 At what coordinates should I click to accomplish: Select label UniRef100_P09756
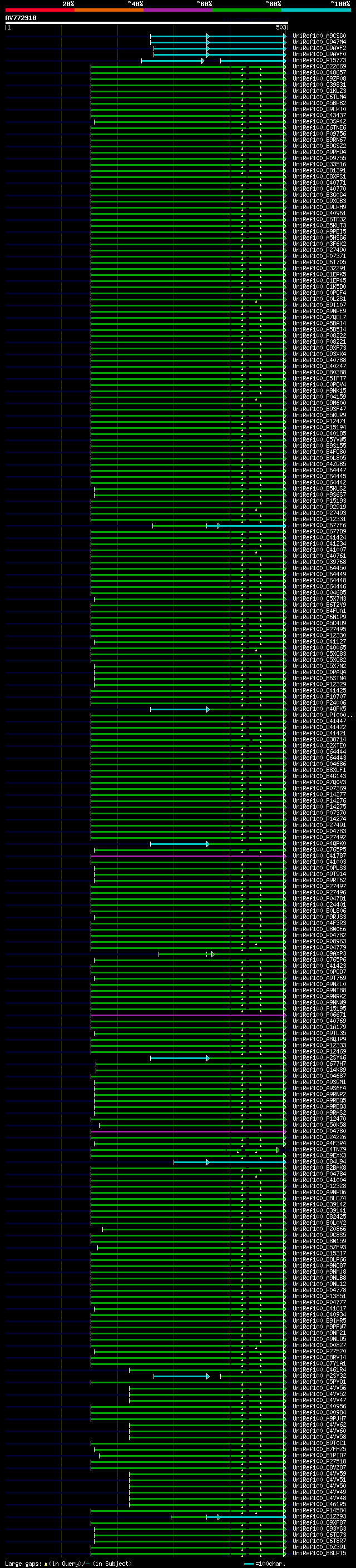pyautogui.click(x=319, y=134)
